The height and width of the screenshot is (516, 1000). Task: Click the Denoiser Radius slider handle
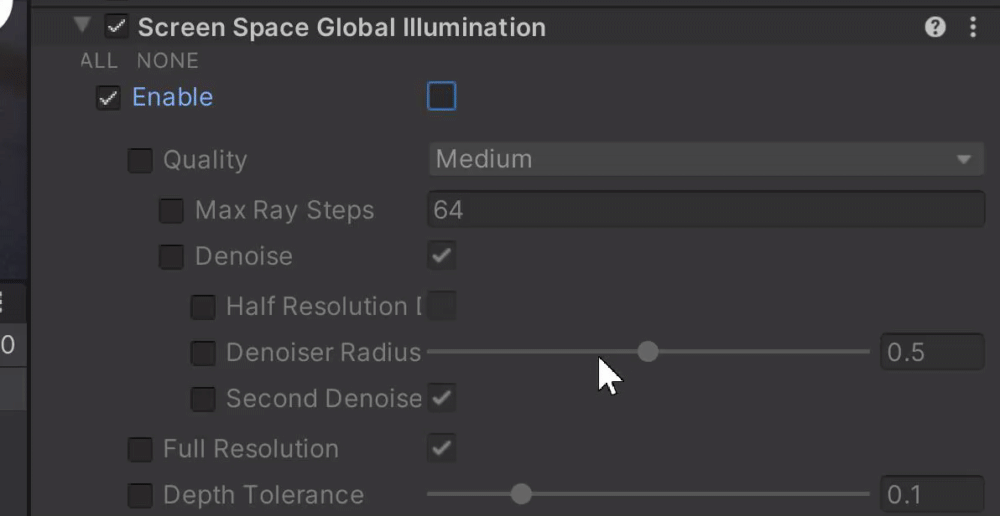[648, 352]
